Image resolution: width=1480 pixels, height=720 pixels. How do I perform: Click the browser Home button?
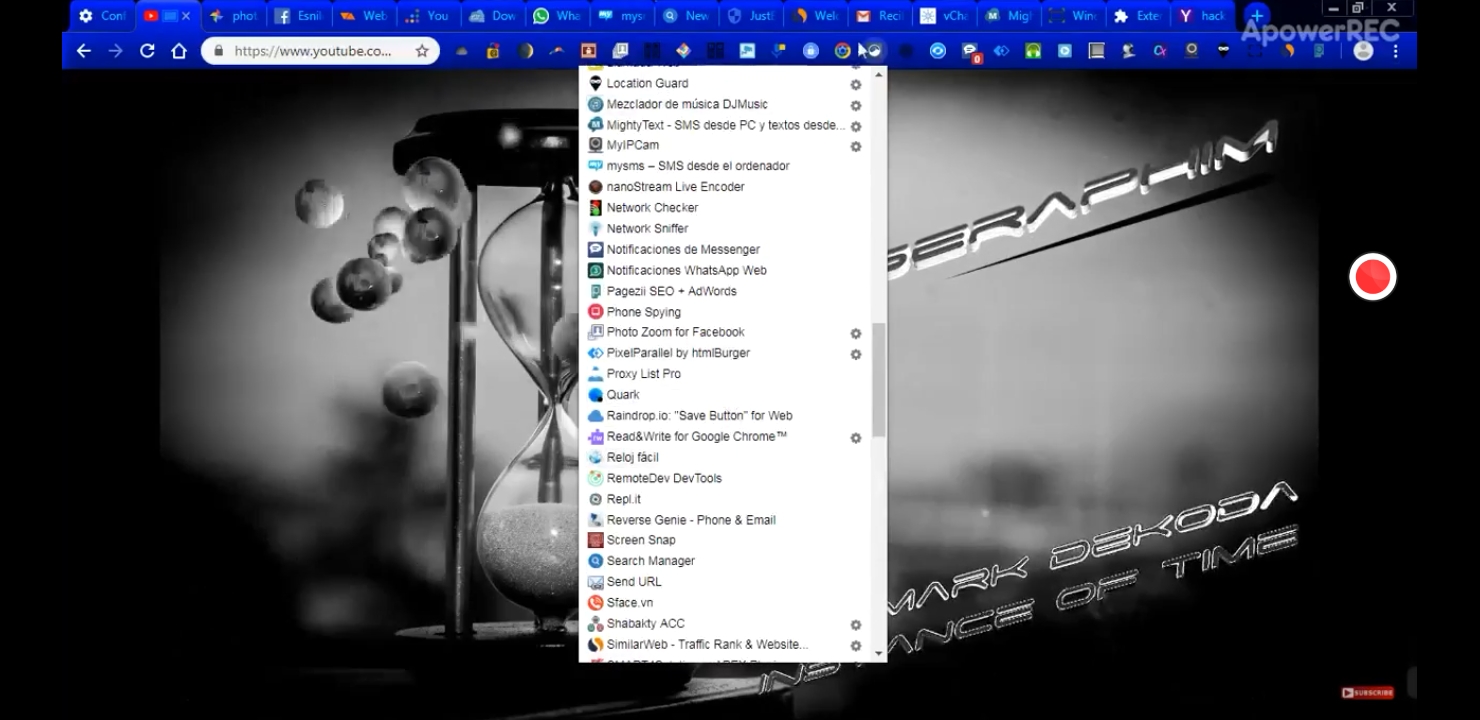179,51
